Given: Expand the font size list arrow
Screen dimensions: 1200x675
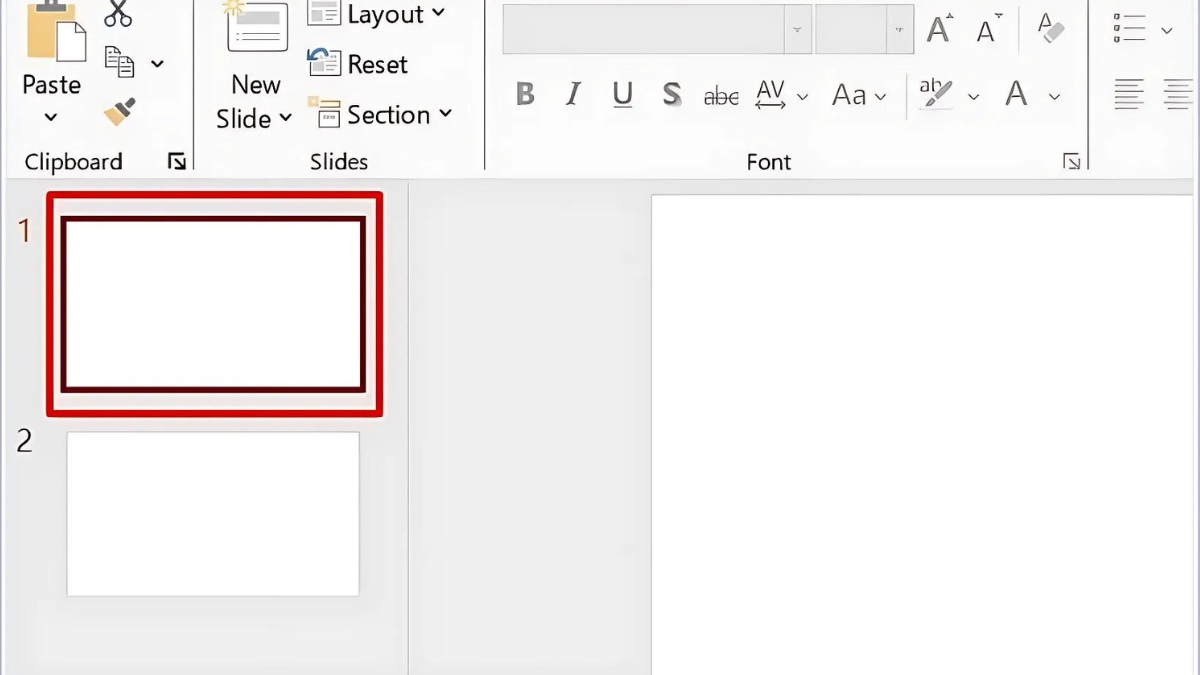Looking at the screenshot, I should coord(900,30).
